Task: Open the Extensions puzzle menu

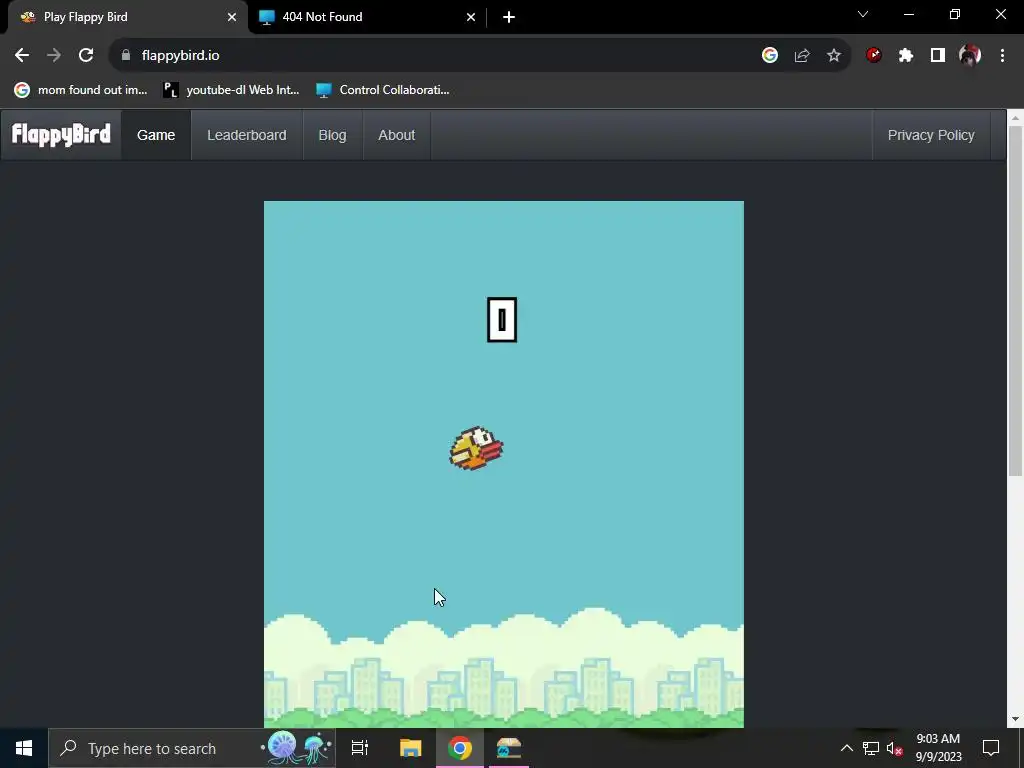Action: pyautogui.click(x=906, y=56)
